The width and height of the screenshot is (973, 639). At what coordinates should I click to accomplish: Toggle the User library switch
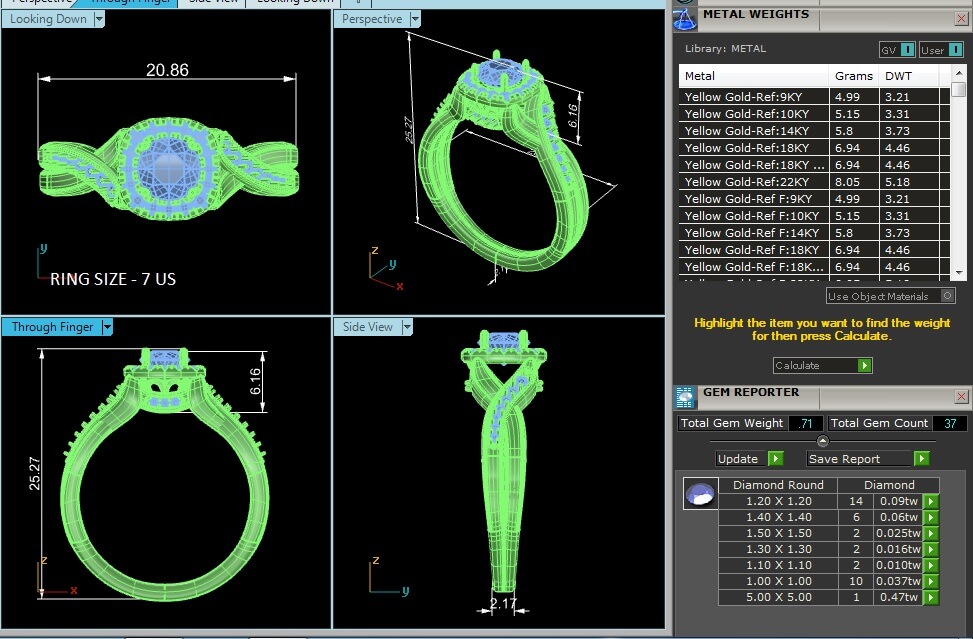pos(952,50)
